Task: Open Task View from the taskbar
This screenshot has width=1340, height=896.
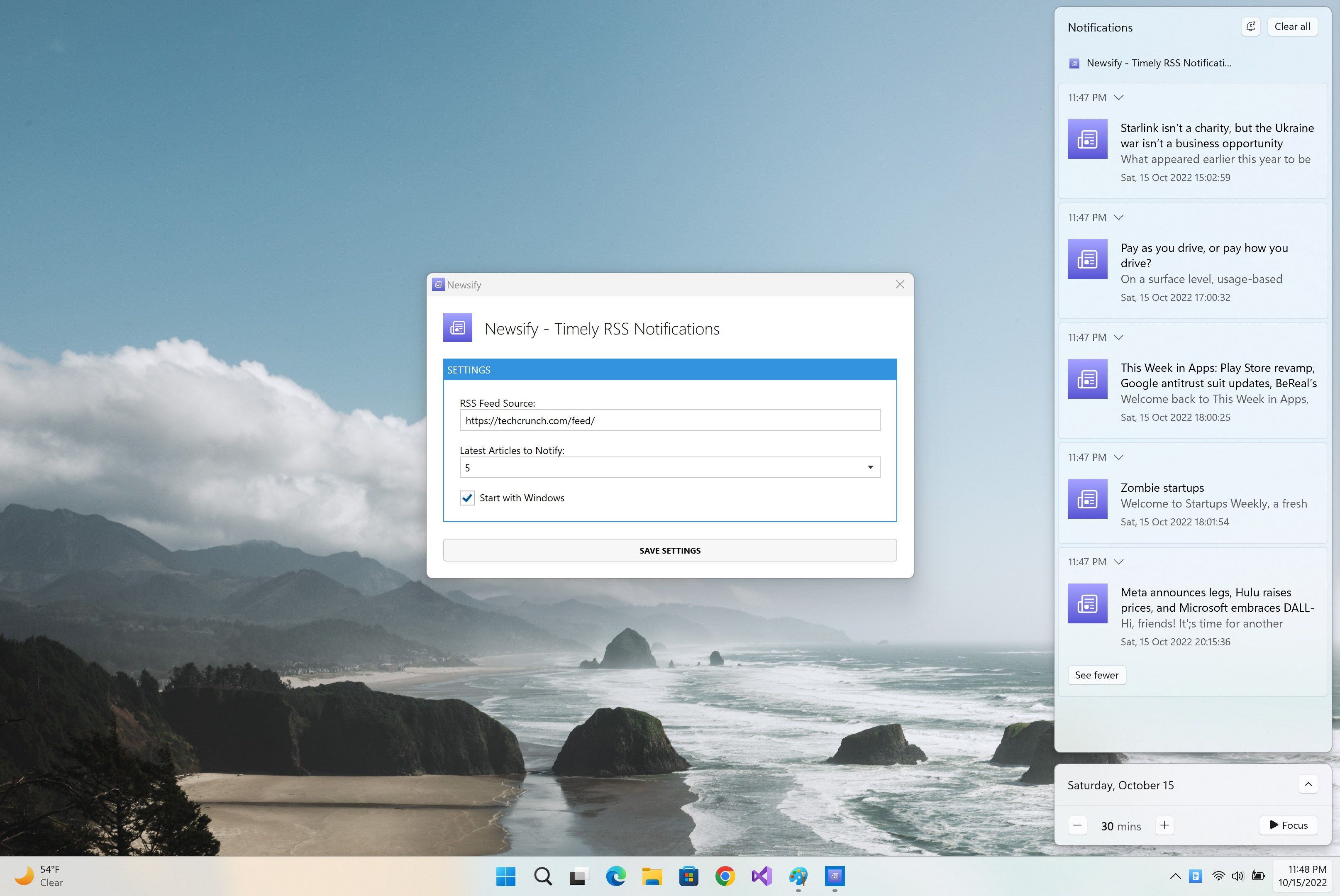Action: click(579, 876)
